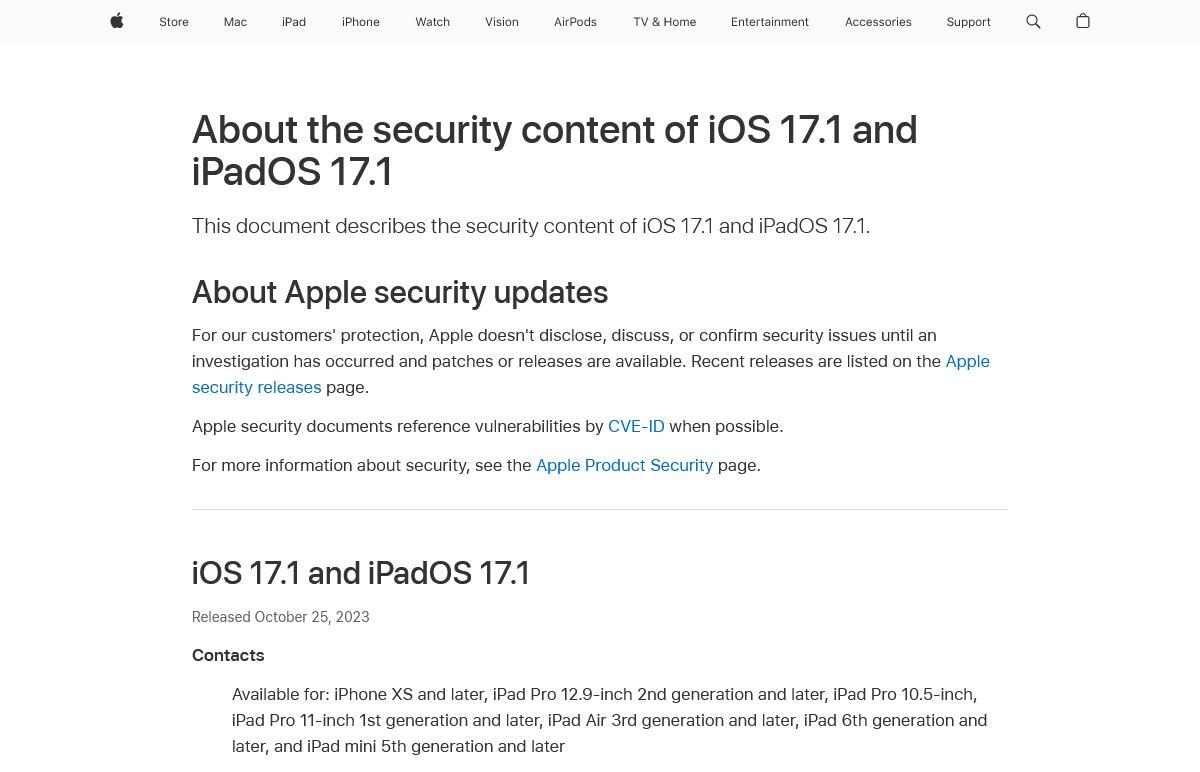Click the Apple logo icon
The height and width of the screenshot is (772, 1200).
click(x=117, y=21)
